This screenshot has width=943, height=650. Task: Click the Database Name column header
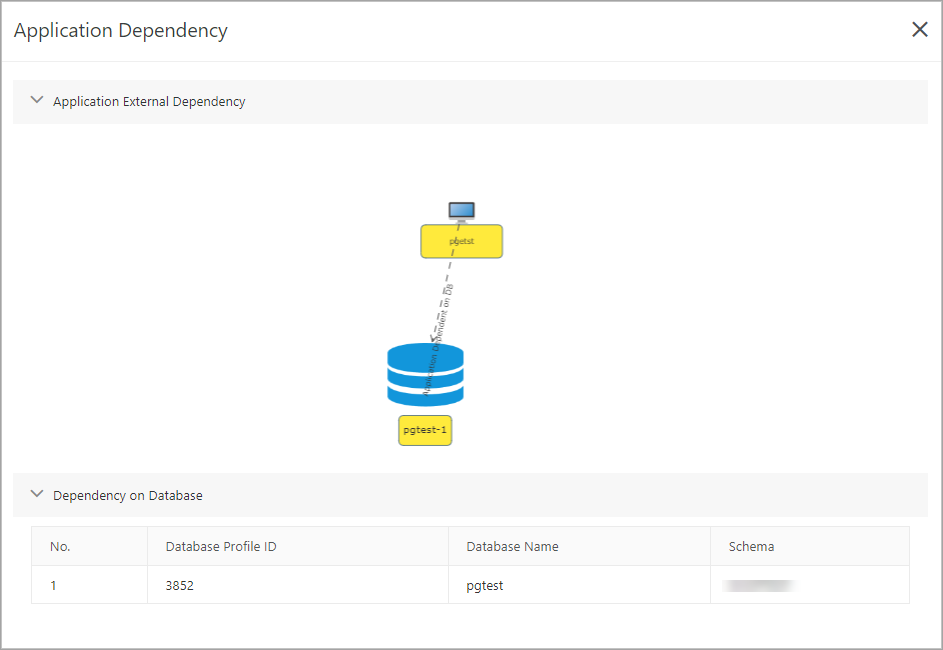tap(512, 546)
